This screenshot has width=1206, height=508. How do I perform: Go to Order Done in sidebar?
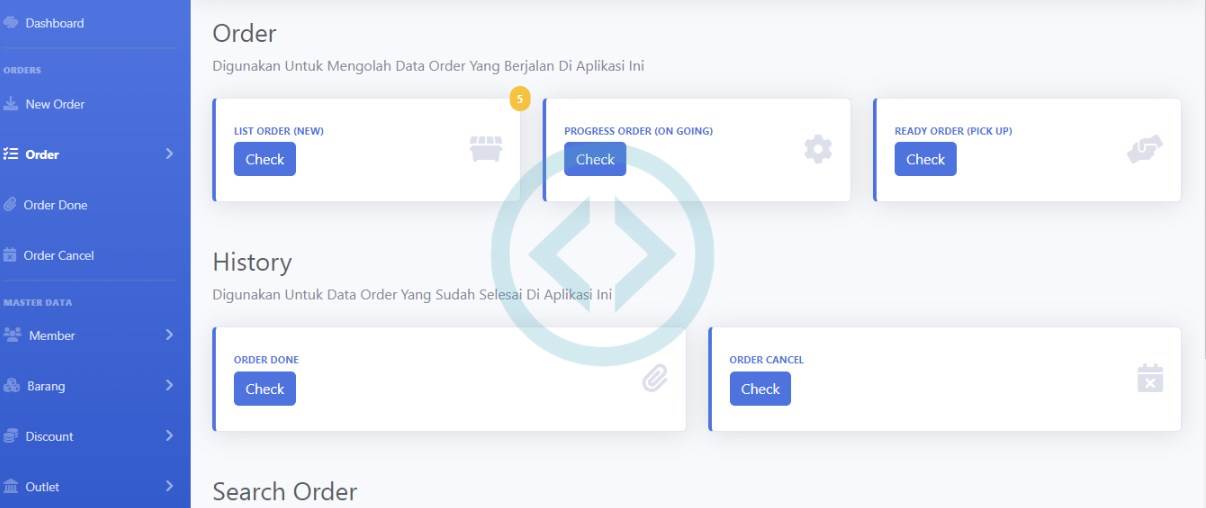(x=55, y=205)
